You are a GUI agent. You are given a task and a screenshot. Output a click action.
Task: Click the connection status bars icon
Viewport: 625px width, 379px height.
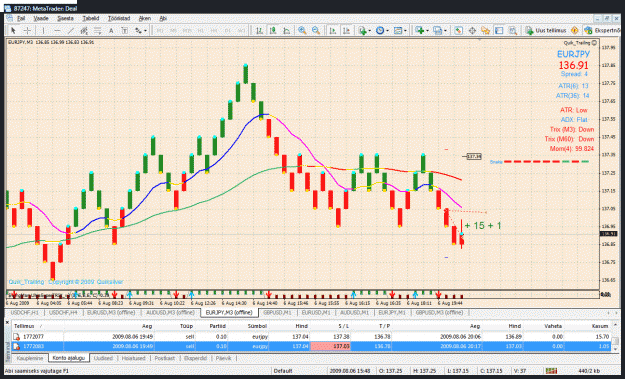point(551,371)
